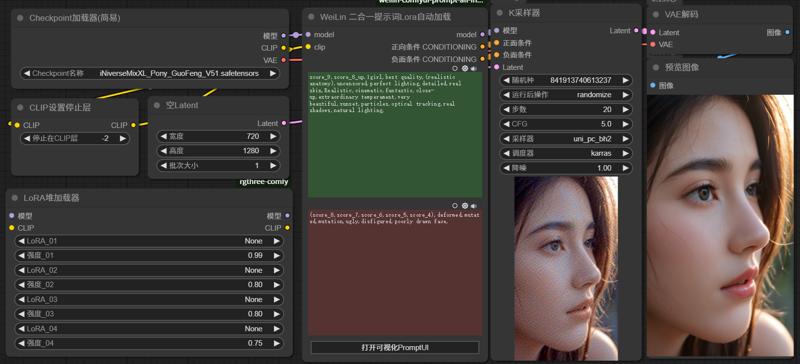Screen dimensions: 800x364
Task: Select the LoRA_01 None combo box
Action: click(149, 241)
